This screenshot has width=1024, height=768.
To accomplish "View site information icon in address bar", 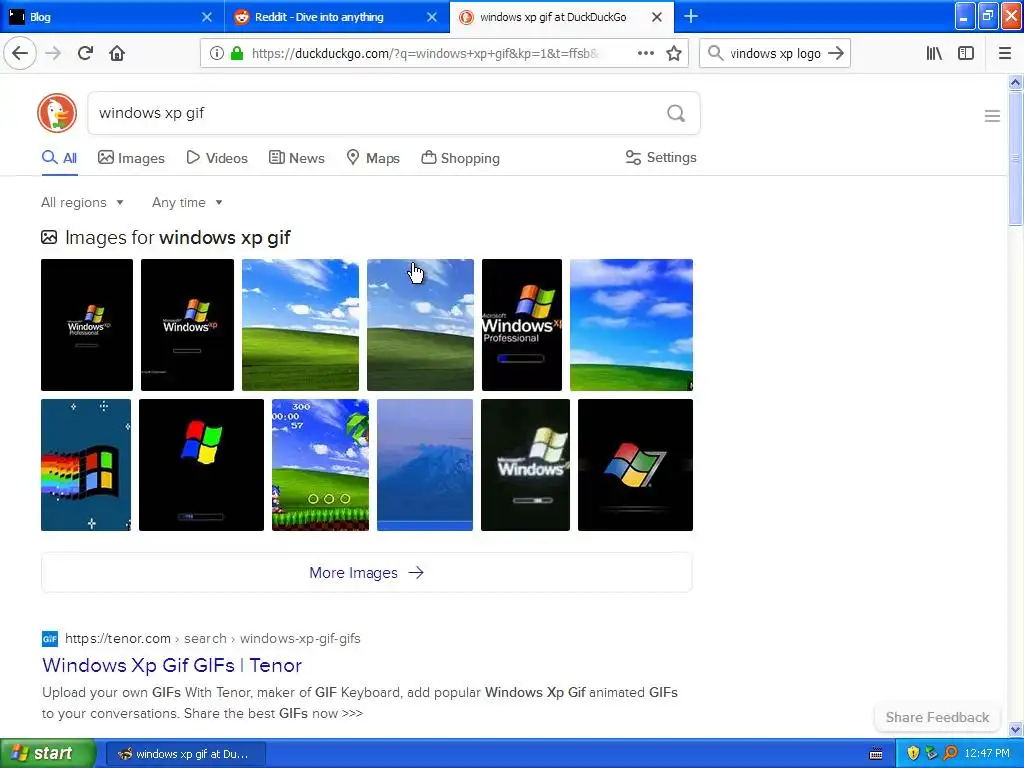I will pos(217,54).
